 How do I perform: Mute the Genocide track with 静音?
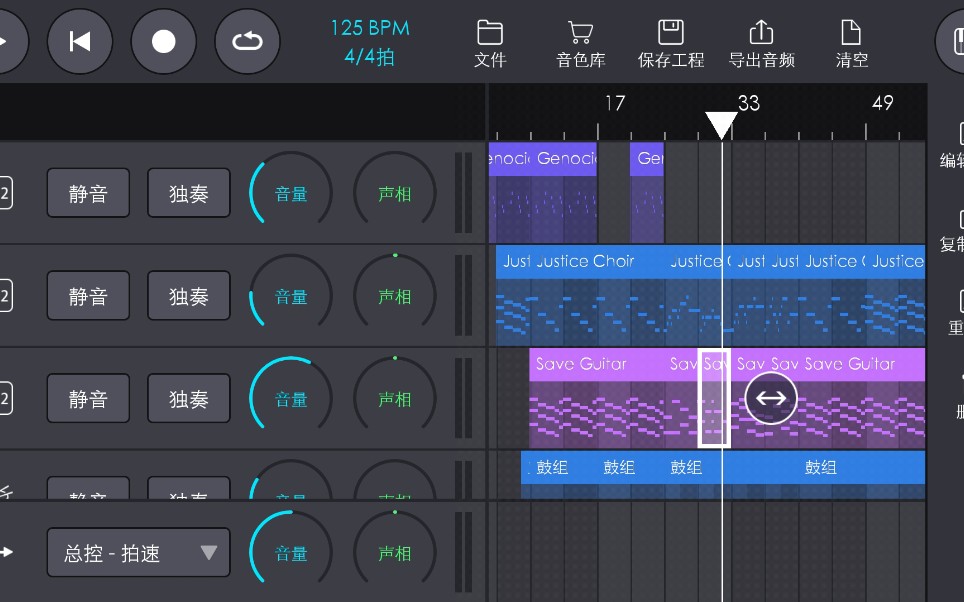[88, 193]
